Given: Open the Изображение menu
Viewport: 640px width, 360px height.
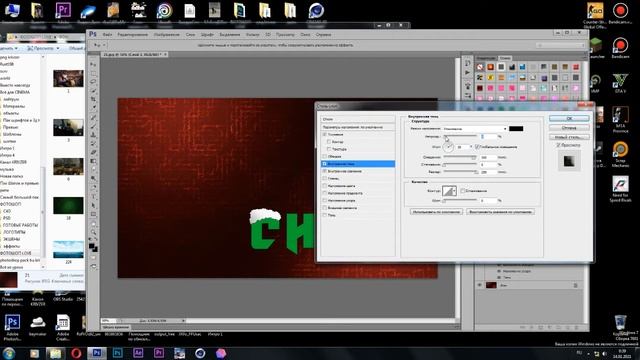Looking at the screenshot, I should click(x=167, y=35).
